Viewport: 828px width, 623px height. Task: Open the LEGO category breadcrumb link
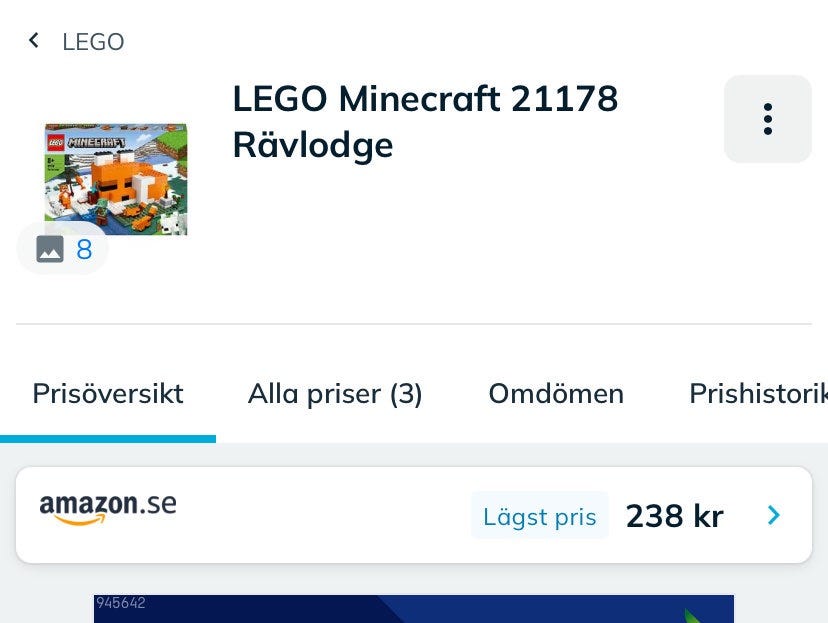pos(93,42)
